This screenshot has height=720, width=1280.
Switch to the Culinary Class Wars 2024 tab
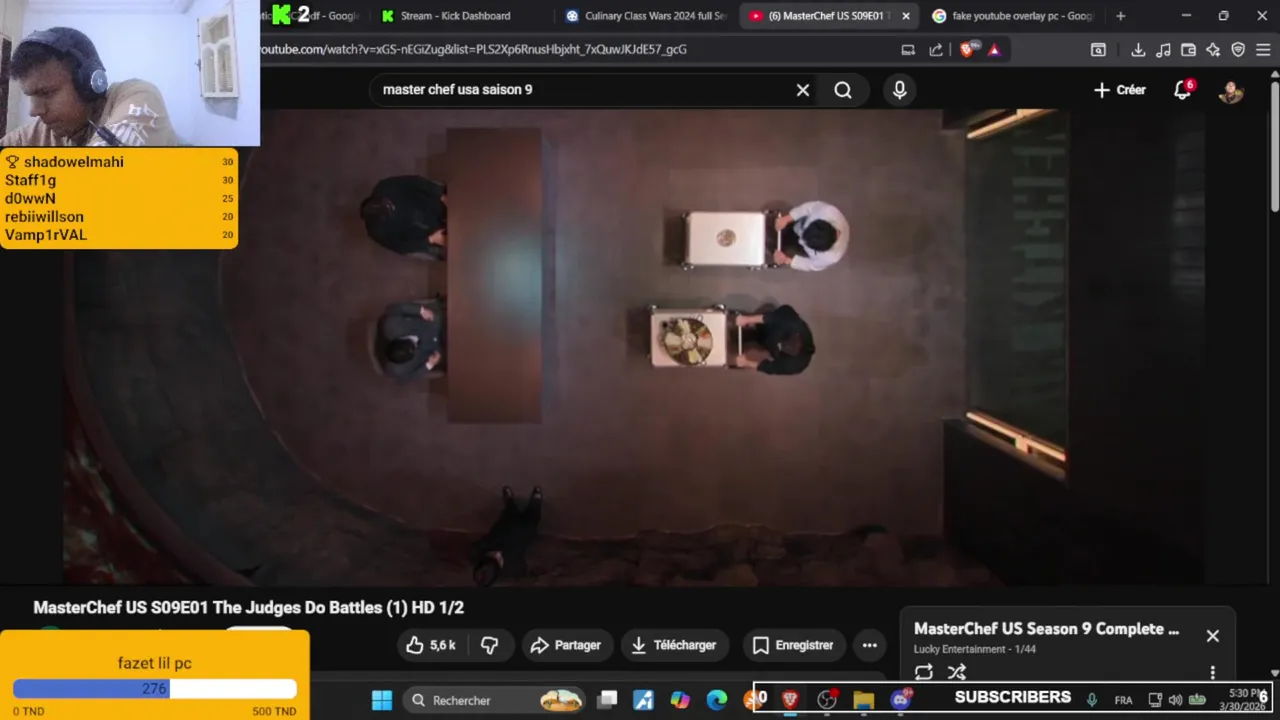pos(646,16)
